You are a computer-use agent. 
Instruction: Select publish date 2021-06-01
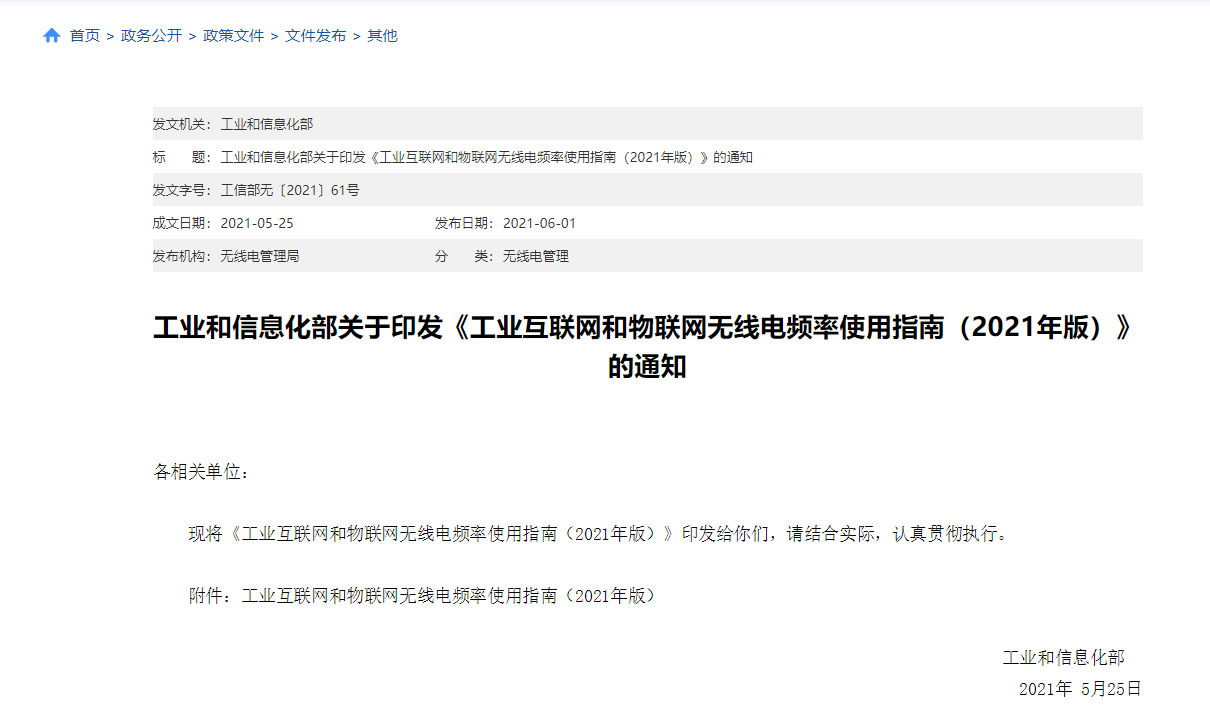pos(539,223)
